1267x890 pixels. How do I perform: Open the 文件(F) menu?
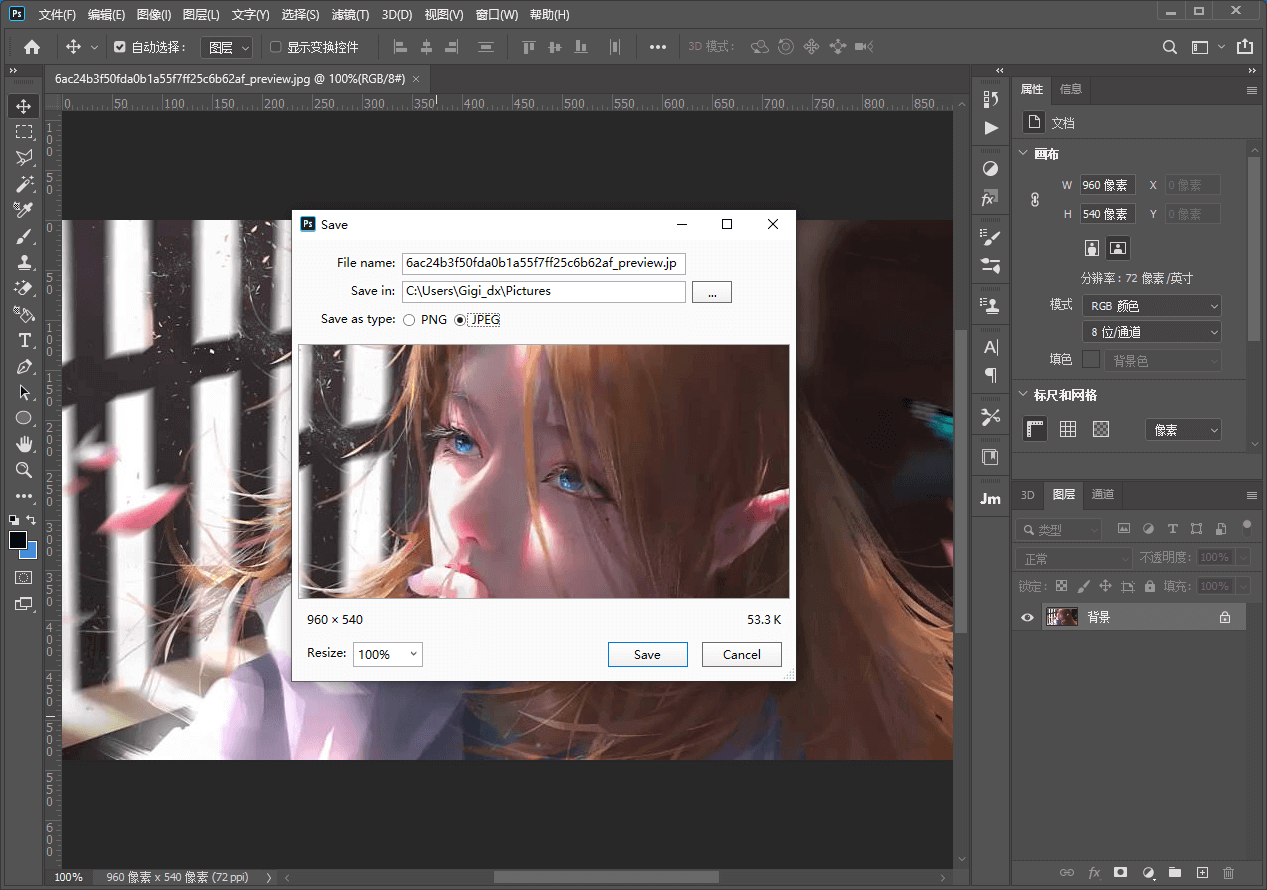[57, 15]
